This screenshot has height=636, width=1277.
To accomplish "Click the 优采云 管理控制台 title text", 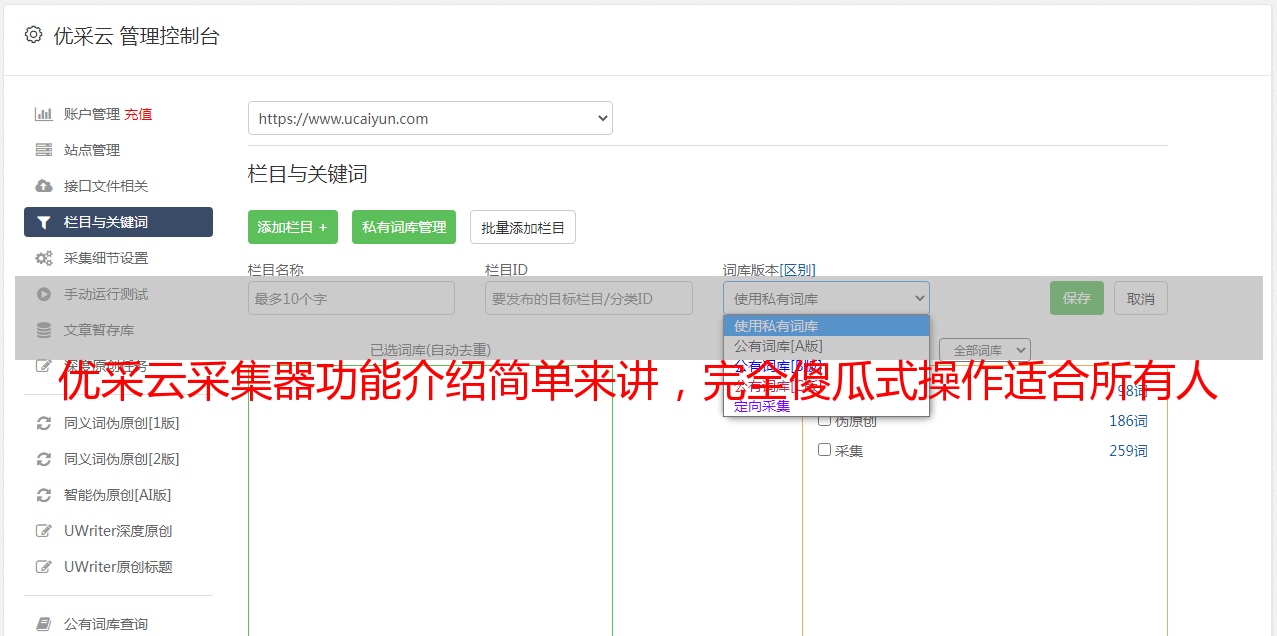I will [136, 36].
